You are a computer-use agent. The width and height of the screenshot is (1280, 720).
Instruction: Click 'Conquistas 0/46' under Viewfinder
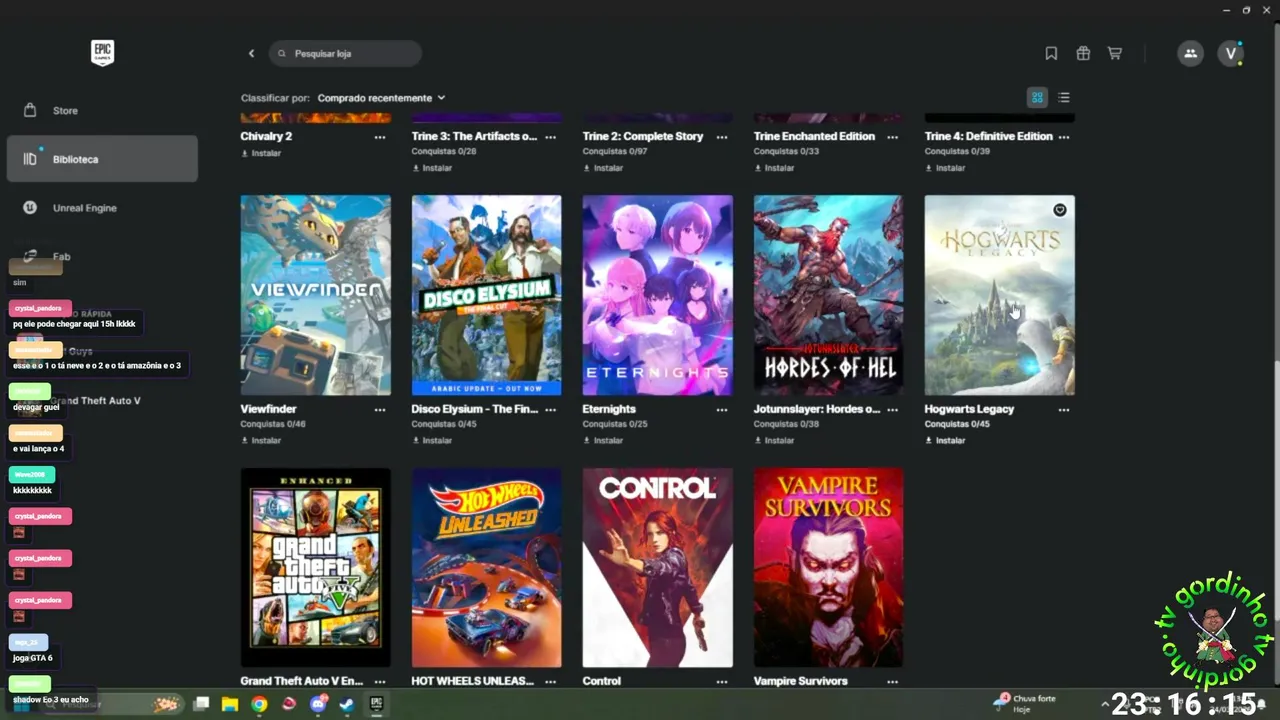pyautogui.click(x=273, y=424)
